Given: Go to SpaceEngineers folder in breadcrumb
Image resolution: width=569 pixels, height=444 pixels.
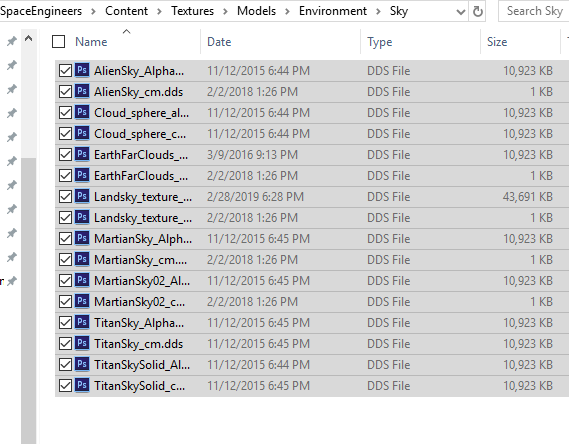Looking at the screenshot, I should click(41, 11).
